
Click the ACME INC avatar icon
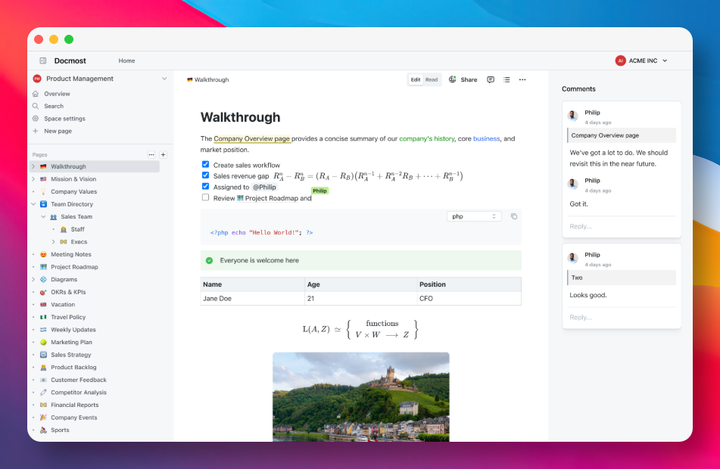coord(620,61)
